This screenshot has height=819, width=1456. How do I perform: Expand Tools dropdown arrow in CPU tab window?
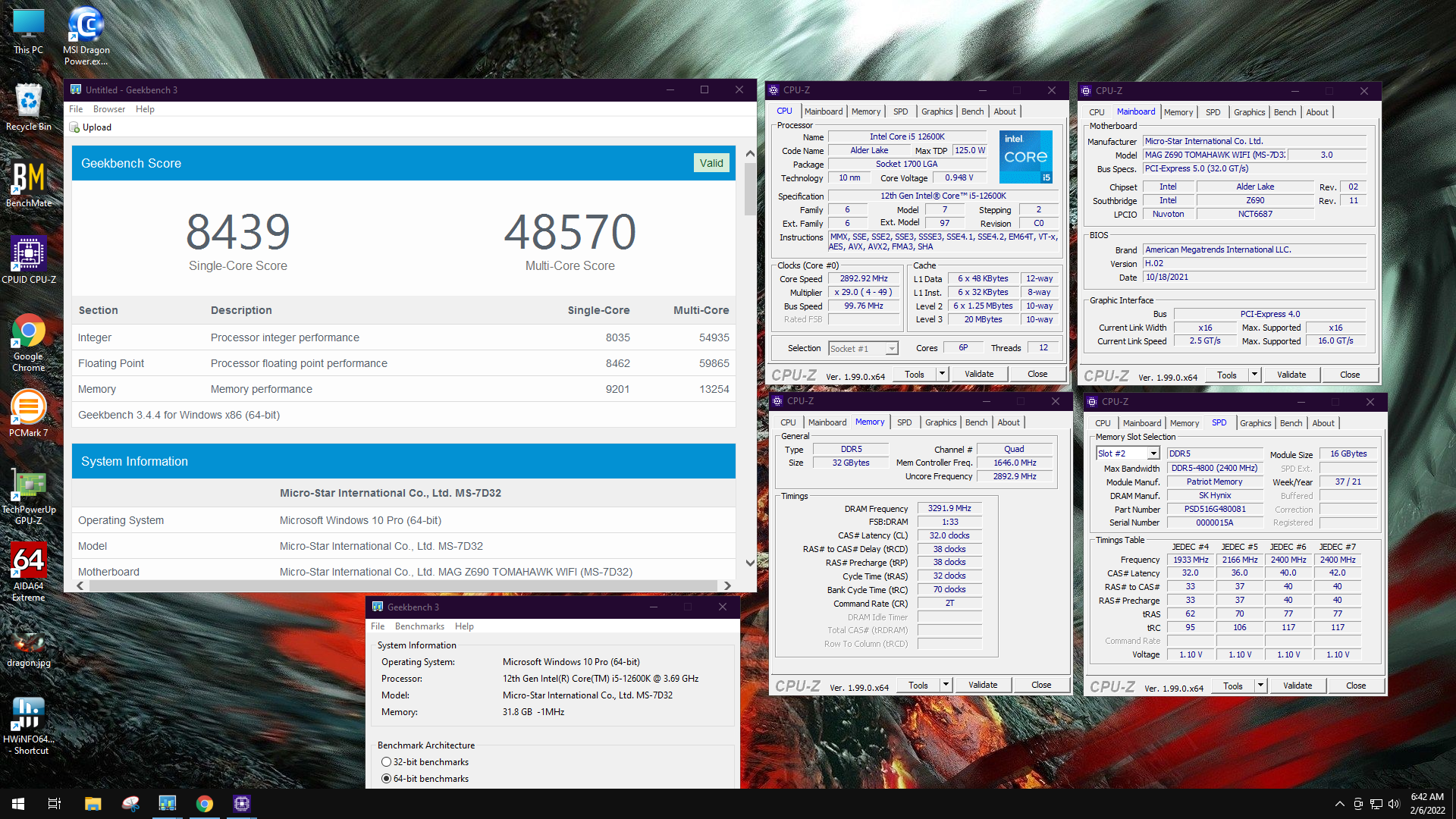[942, 374]
